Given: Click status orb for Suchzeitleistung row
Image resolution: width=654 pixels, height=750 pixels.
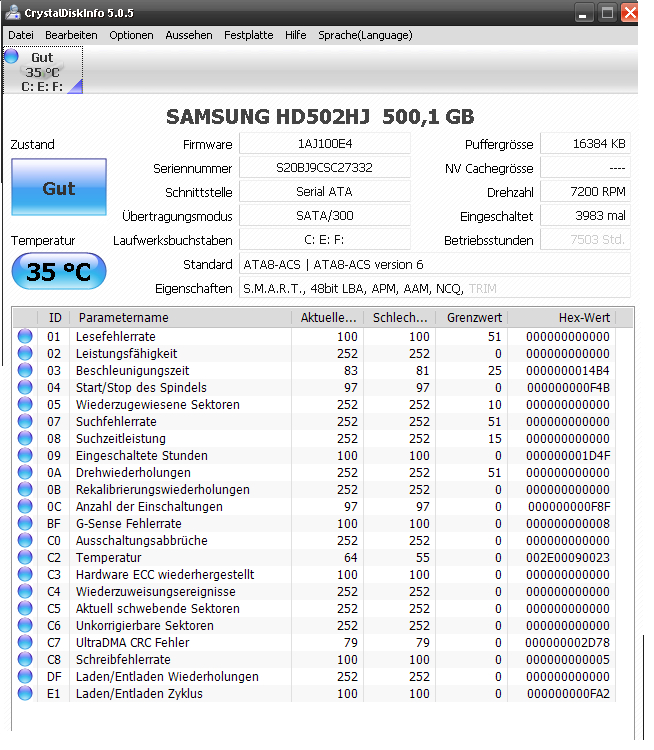Looking at the screenshot, I should click(25, 438).
